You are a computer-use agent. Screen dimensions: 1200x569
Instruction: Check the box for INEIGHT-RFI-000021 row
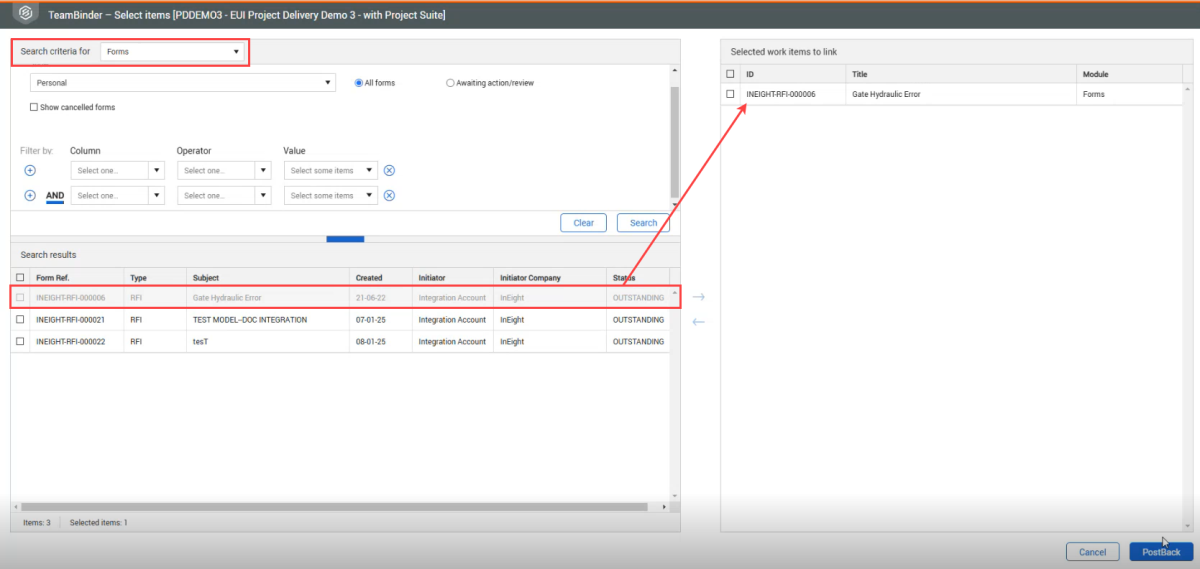click(21, 320)
